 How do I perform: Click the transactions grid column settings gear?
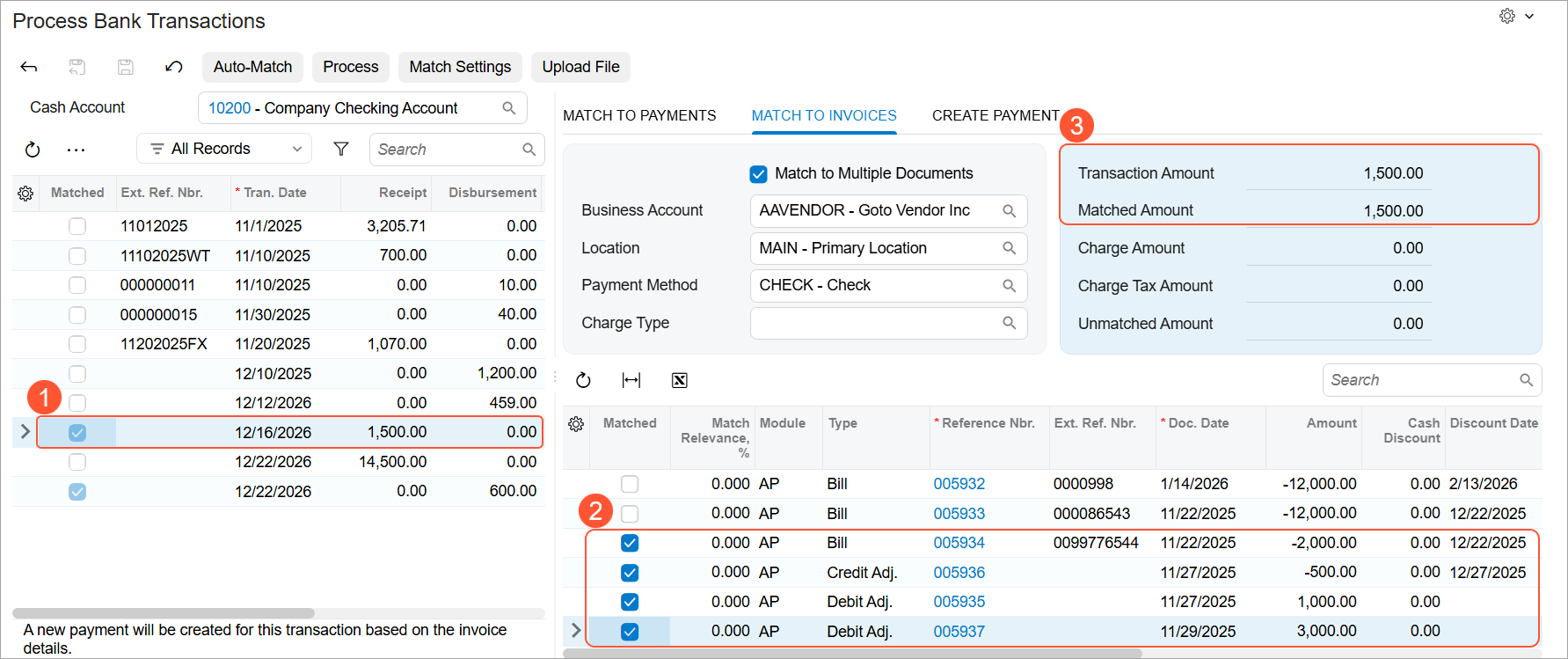tap(26, 193)
